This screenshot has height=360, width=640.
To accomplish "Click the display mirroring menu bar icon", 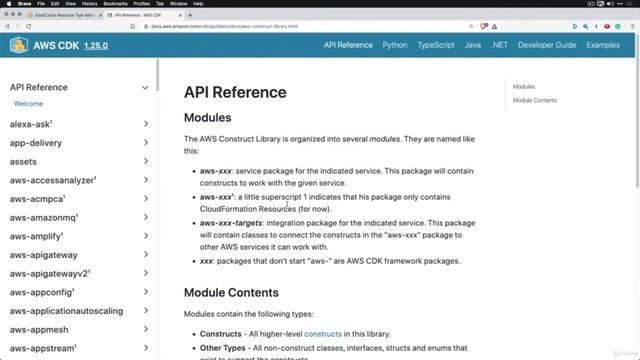I will (x=600, y=4).
